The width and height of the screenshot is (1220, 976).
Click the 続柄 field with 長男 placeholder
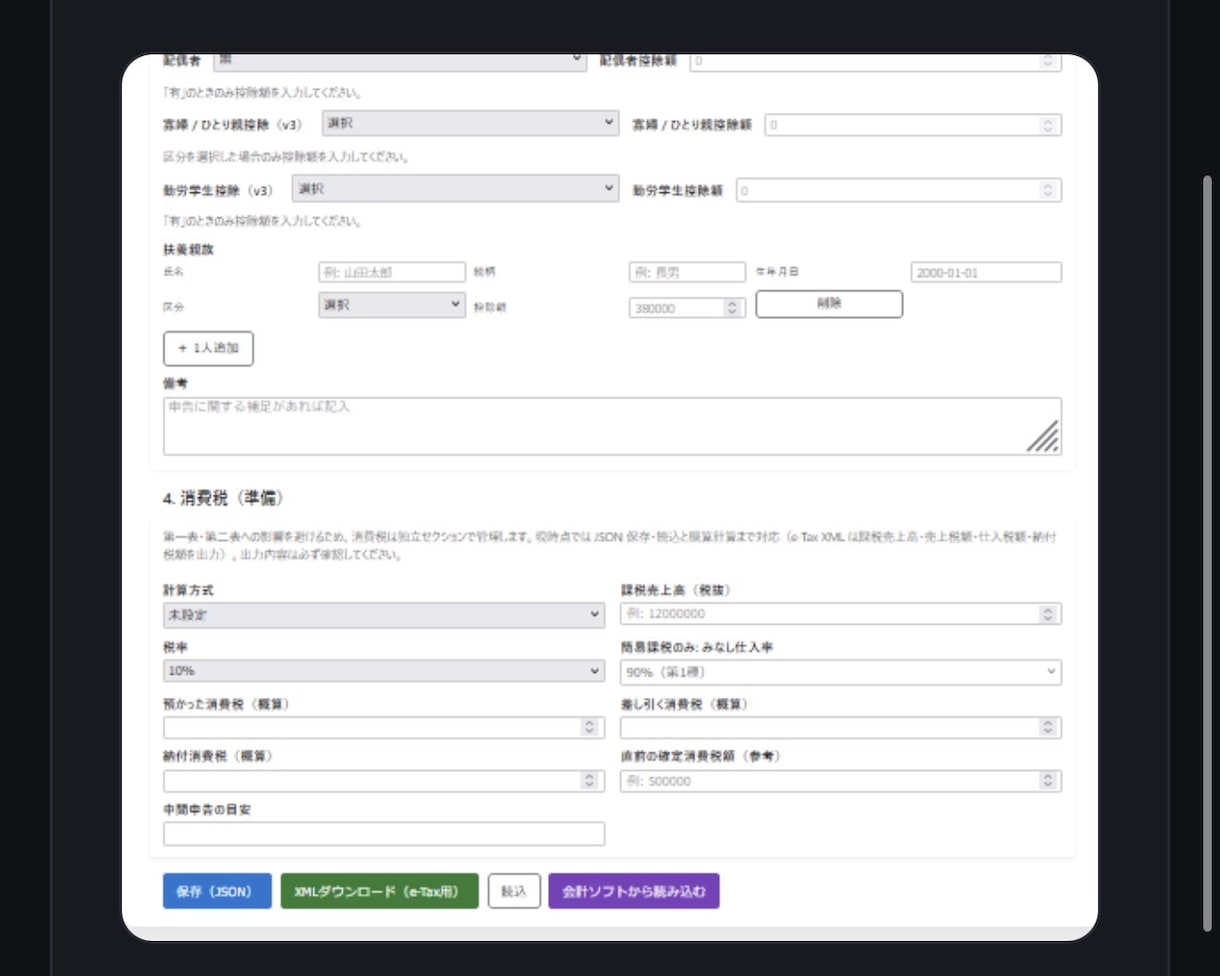(x=687, y=272)
